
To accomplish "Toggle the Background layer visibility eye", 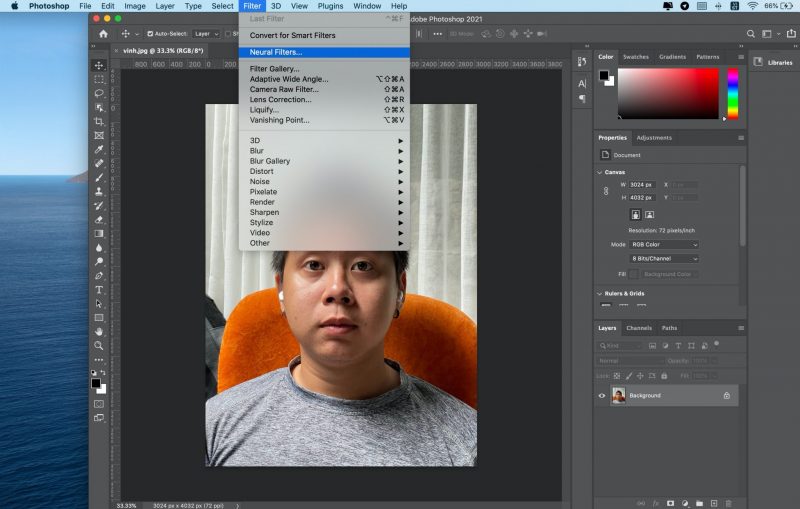I will pos(602,396).
